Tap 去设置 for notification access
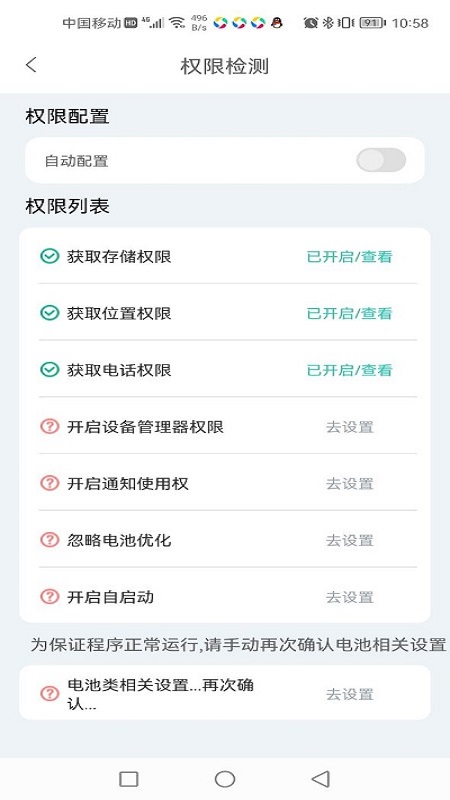The width and height of the screenshot is (450, 800). click(350, 483)
